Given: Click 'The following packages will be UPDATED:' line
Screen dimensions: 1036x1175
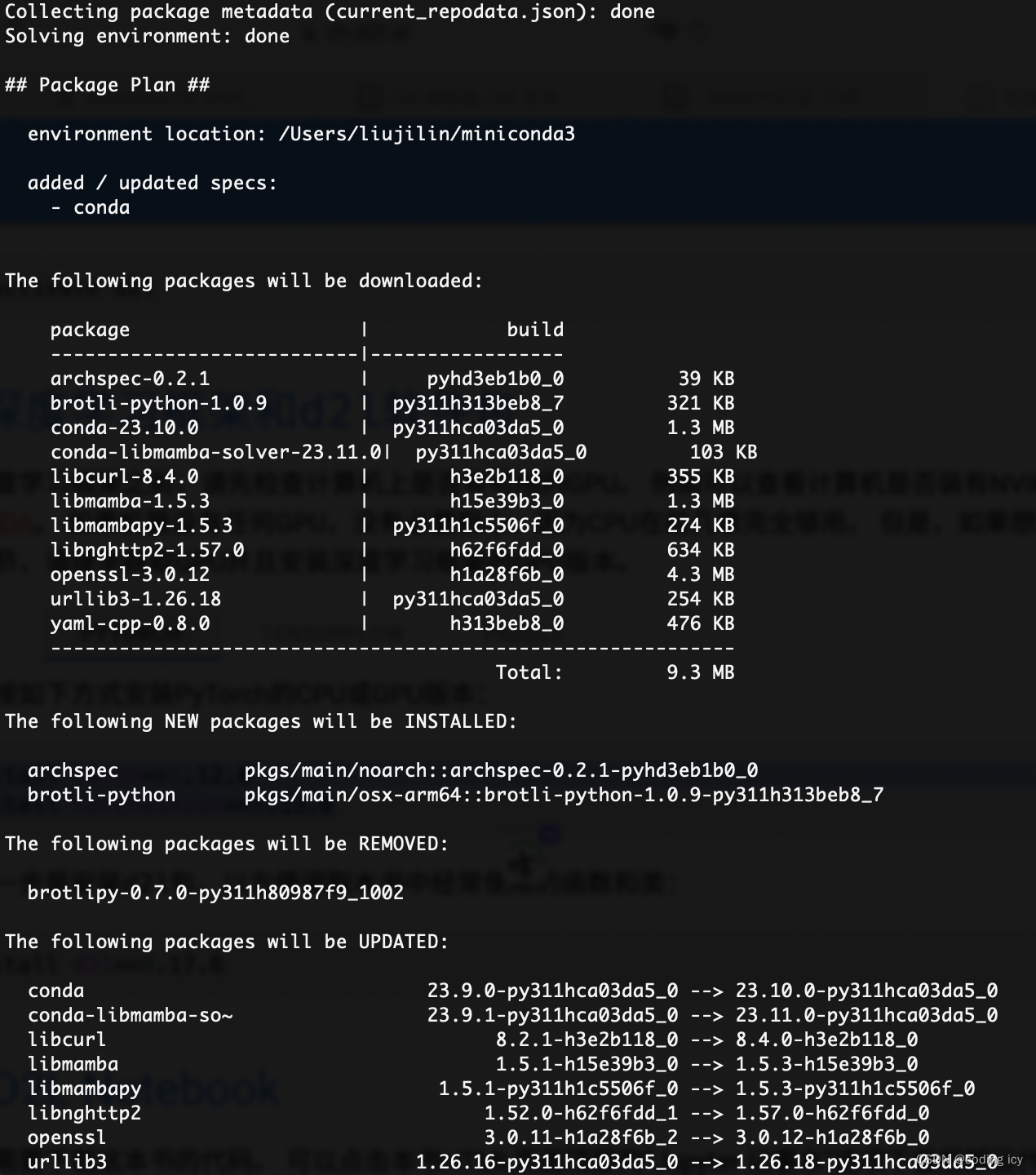Looking at the screenshot, I should (x=227, y=942).
